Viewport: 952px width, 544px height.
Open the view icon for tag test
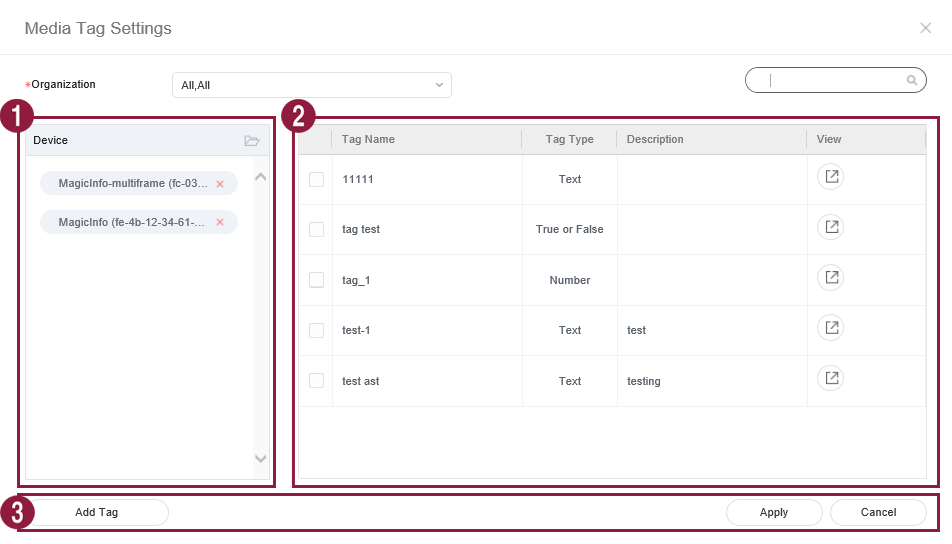pos(830,227)
